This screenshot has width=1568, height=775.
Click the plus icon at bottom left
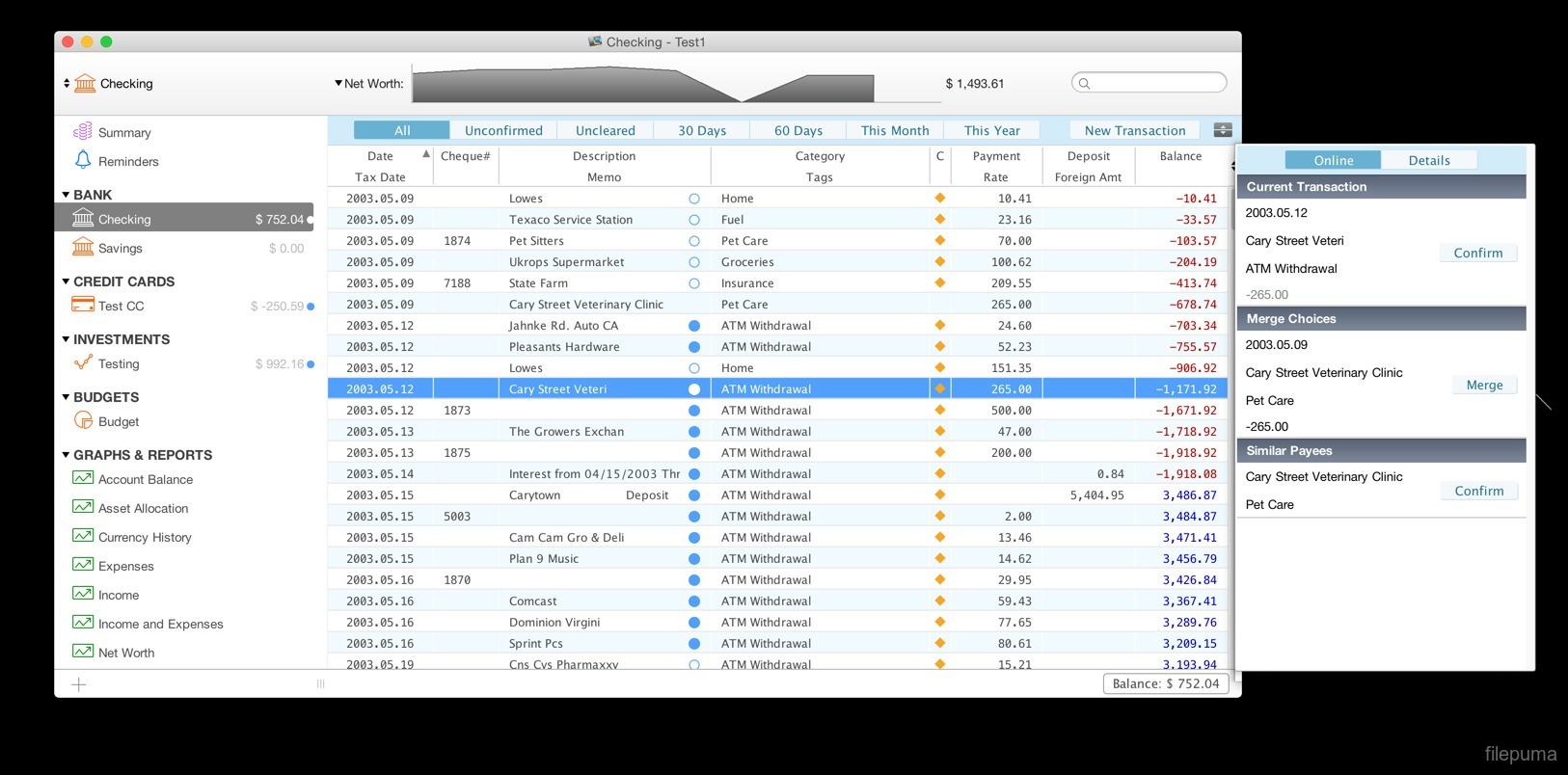click(79, 684)
